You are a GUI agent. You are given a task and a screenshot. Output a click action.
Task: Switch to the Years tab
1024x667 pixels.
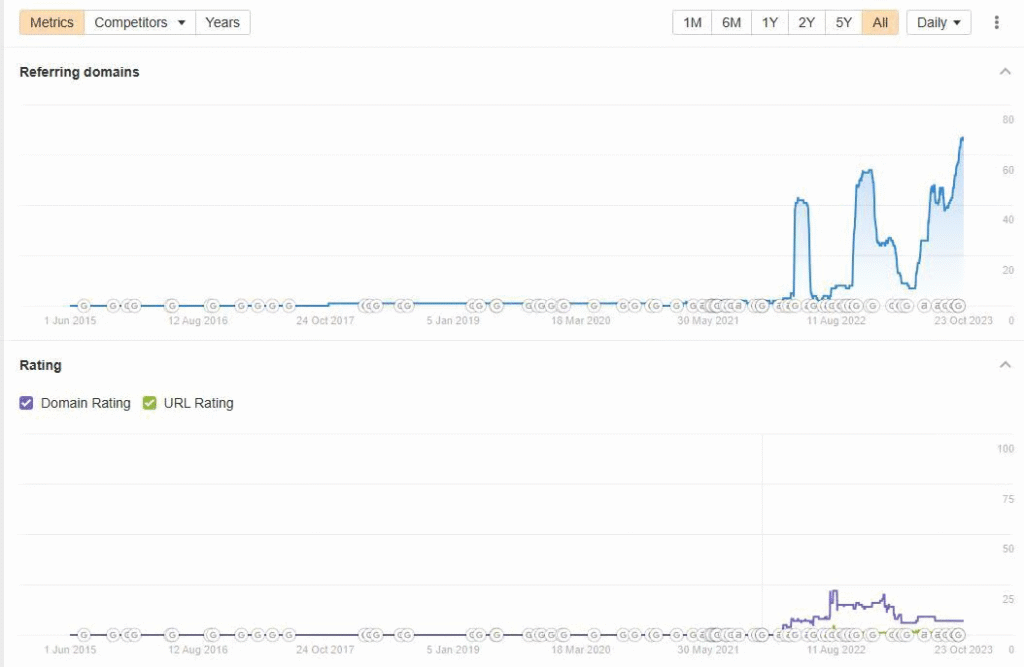tap(222, 22)
